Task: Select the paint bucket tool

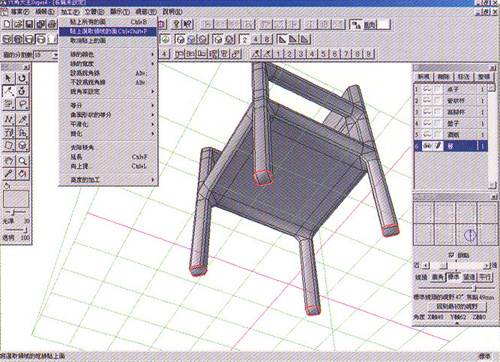Action: (22, 174)
